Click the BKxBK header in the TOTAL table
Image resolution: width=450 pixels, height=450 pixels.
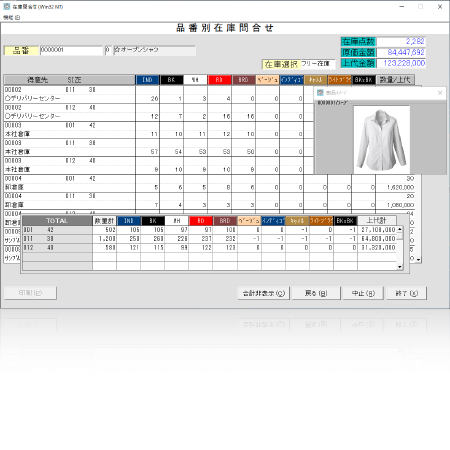[x=345, y=221]
